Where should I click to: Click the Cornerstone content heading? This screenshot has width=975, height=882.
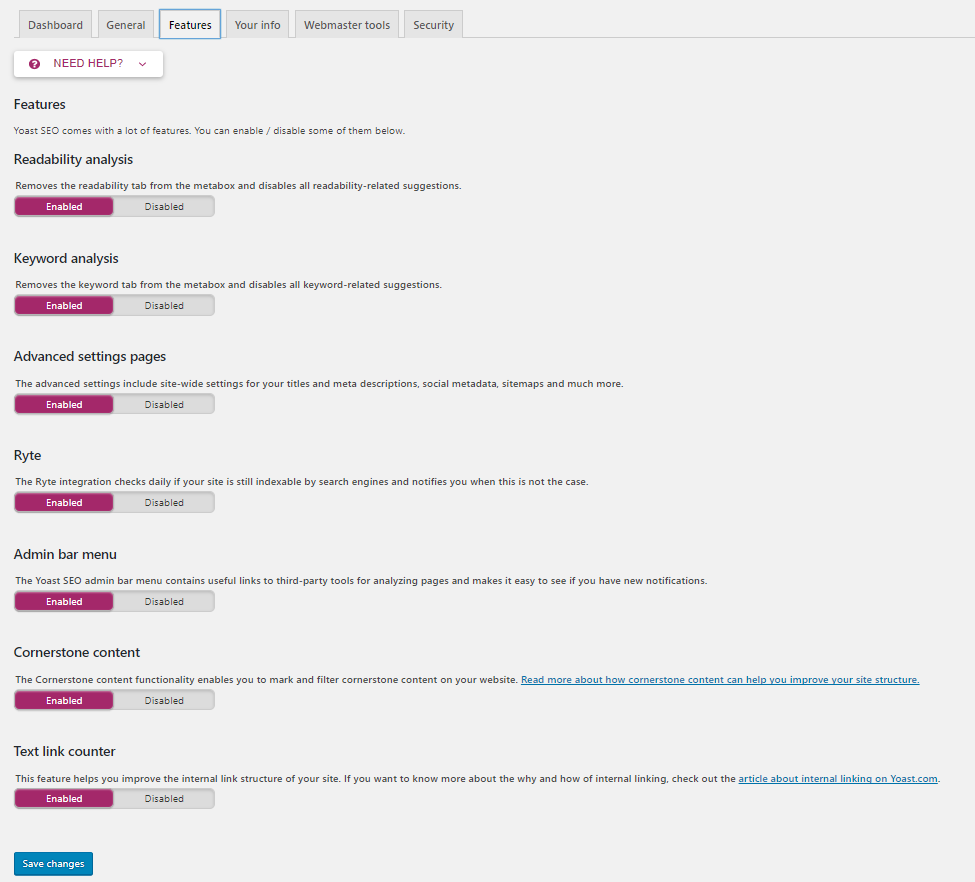tap(76, 652)
